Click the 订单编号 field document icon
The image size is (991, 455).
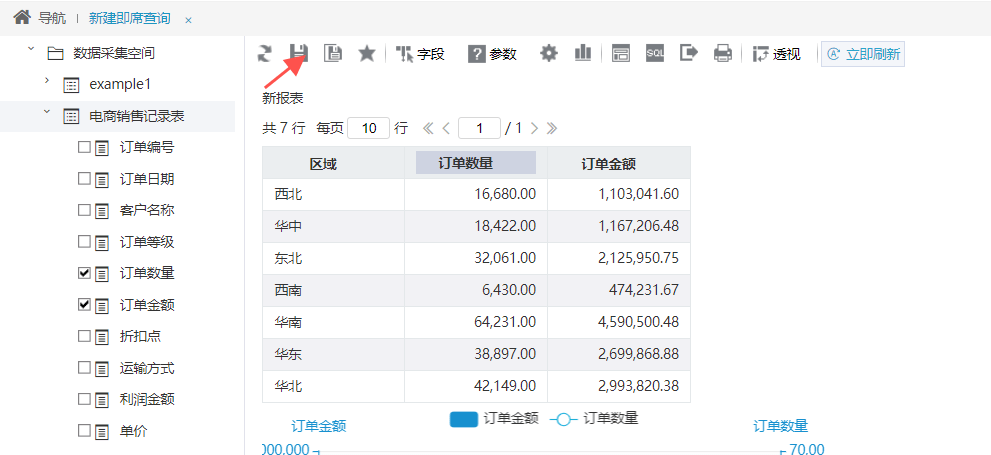(x=102, y=149)
